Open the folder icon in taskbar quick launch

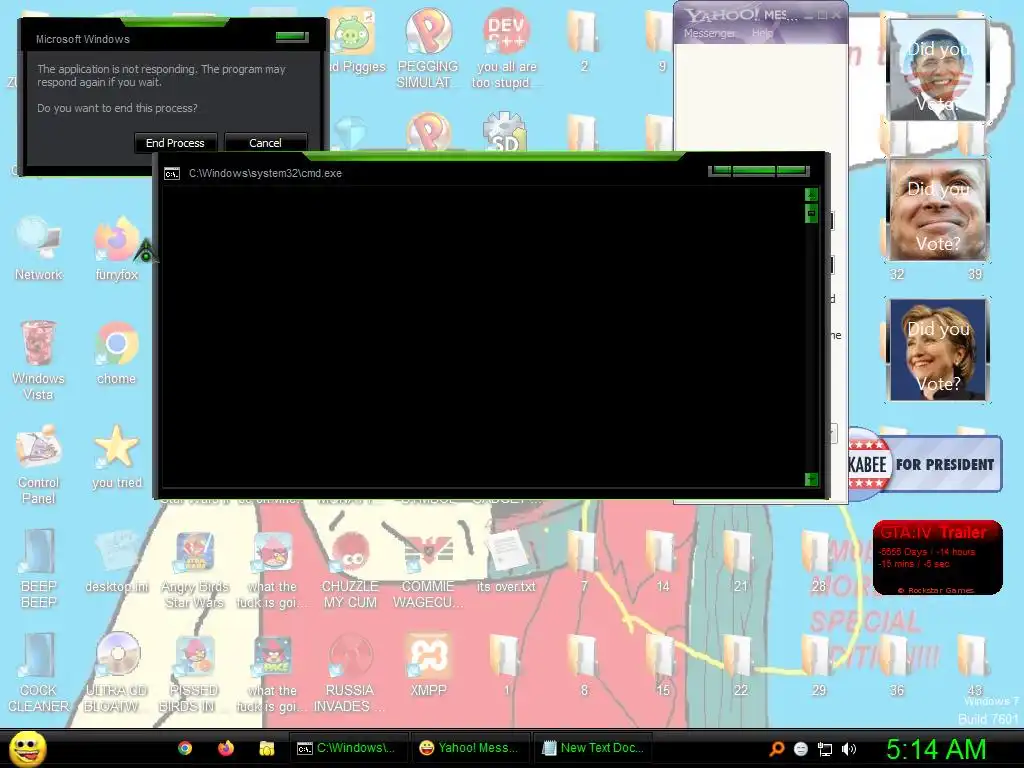pyautogui.click(x=266, y=748)
